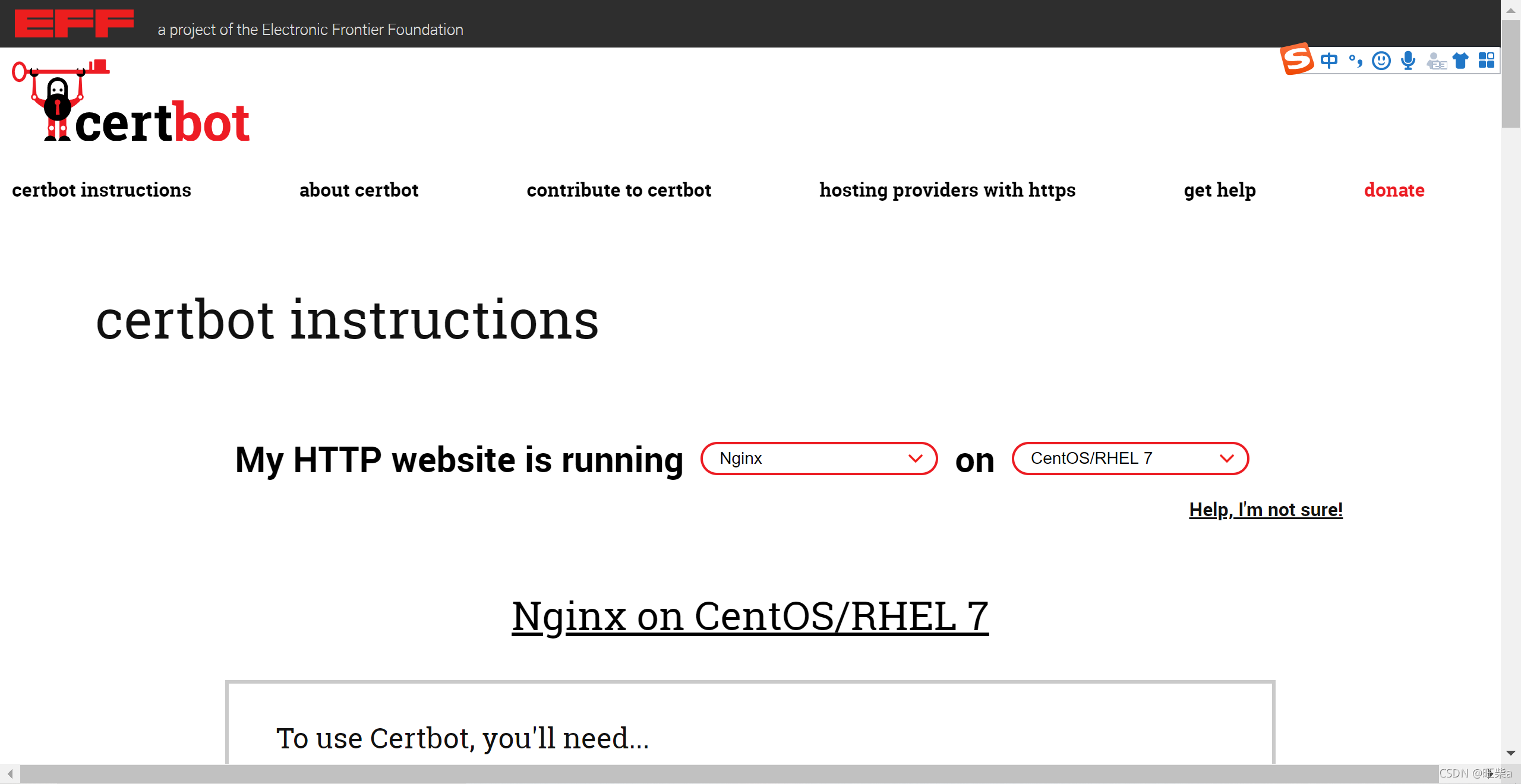Open hosting providers with https page

point(948,190)
